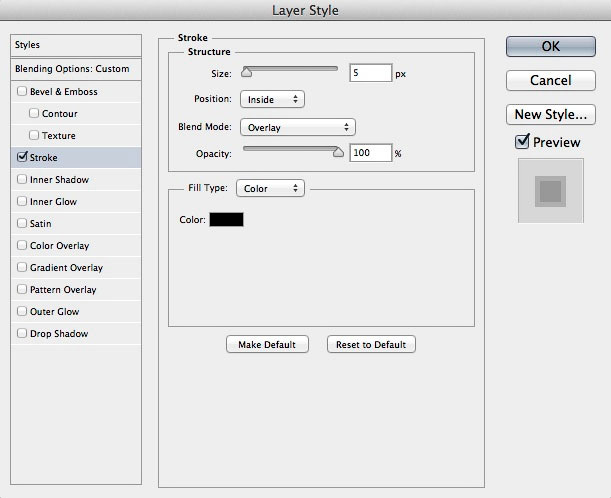Select the Pattern Overlay label
The image size is (611, 498).
(63, 290)
